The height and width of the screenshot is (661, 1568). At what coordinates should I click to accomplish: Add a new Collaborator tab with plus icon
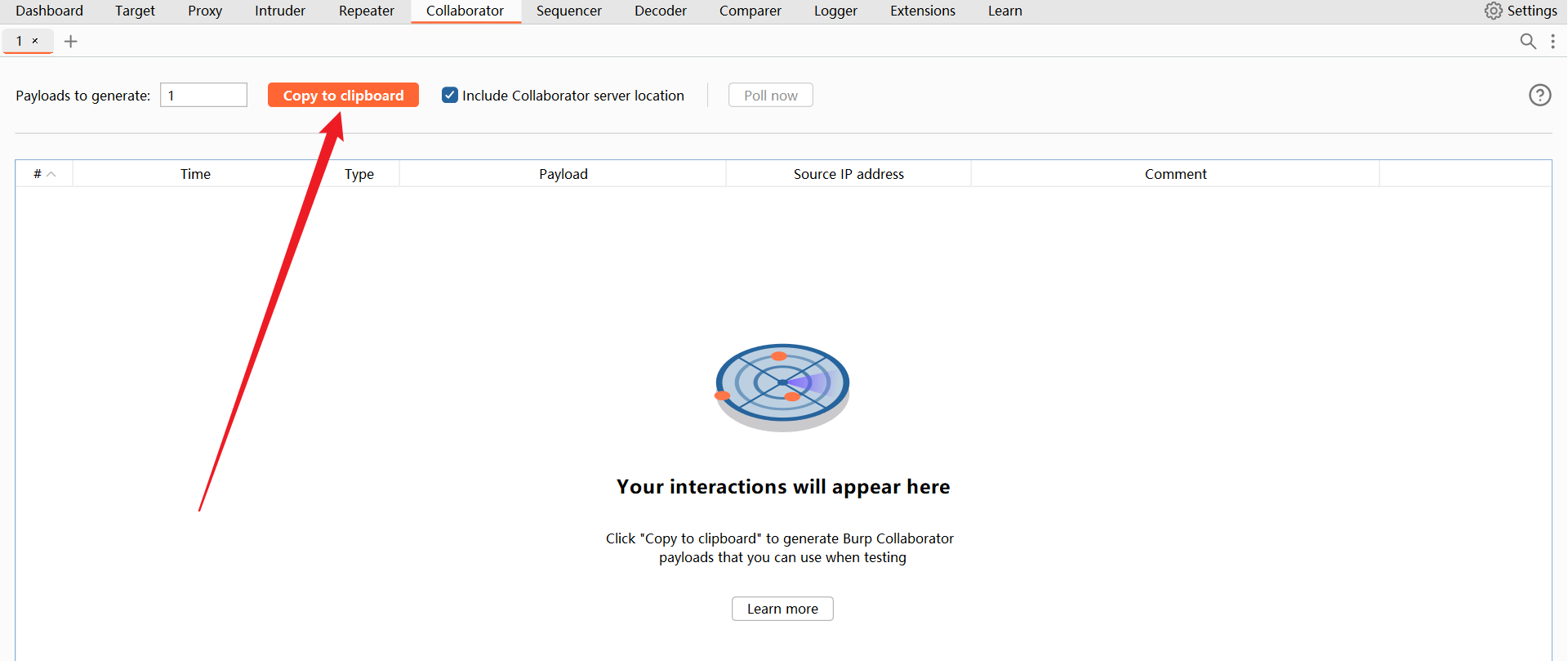point(71,41)
